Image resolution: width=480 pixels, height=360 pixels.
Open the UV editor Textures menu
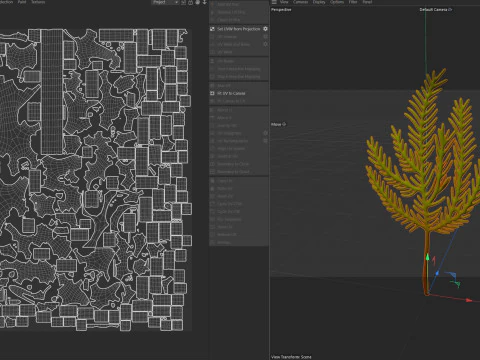point(38,2)
